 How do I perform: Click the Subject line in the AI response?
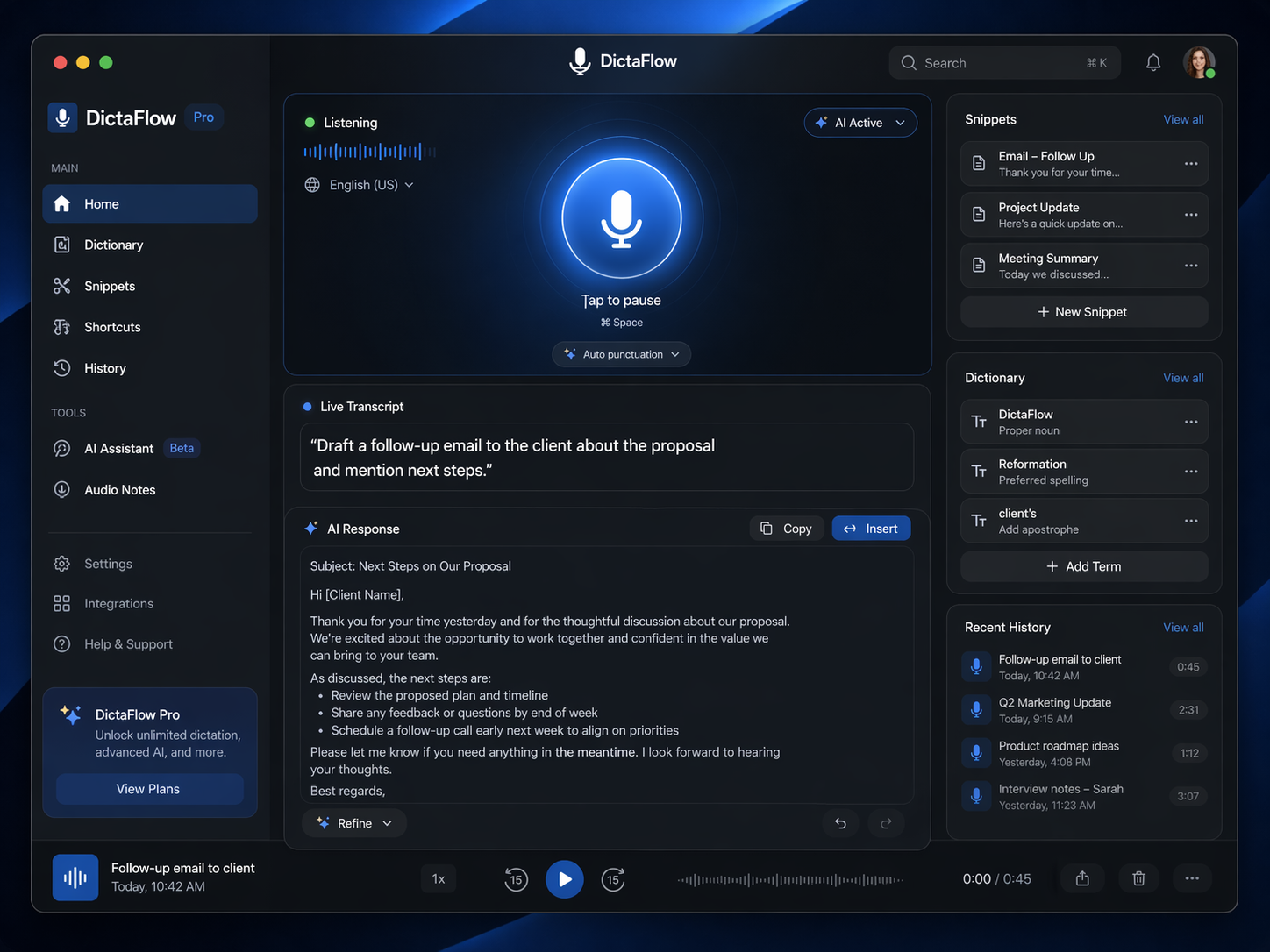point(410,566)
